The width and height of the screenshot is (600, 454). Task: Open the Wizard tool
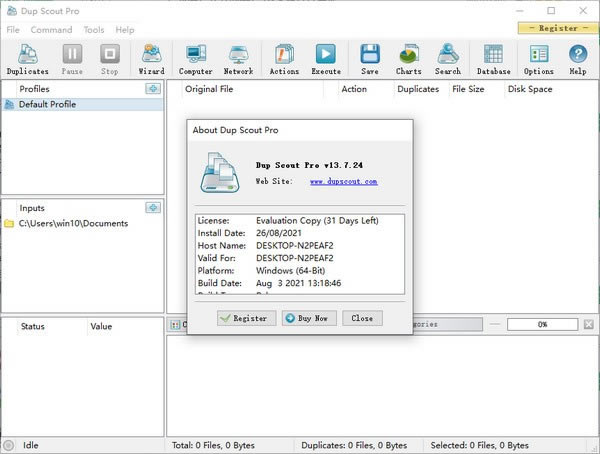tap(152, 59)
